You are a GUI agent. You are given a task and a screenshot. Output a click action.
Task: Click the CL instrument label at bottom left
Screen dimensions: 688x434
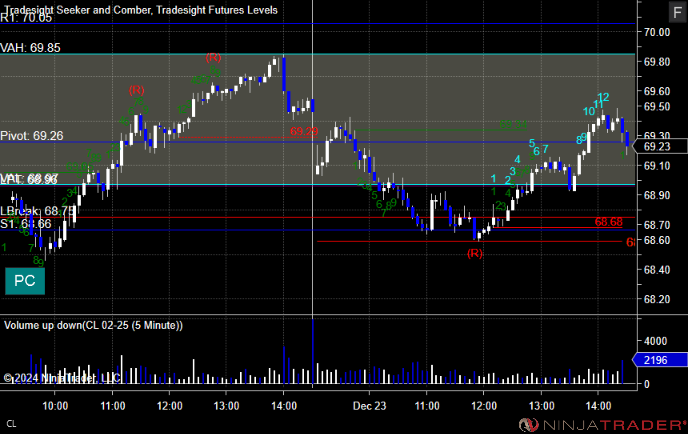[11, 424]
